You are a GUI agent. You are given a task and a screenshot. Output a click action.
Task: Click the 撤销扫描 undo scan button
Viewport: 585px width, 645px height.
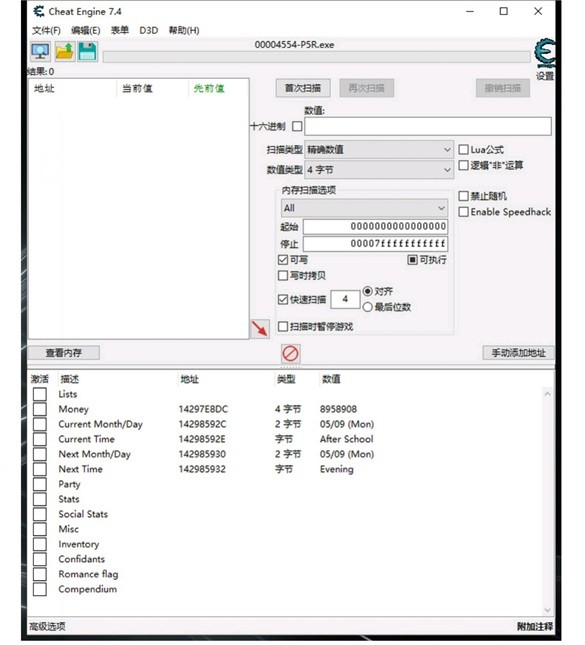[503, 88]
